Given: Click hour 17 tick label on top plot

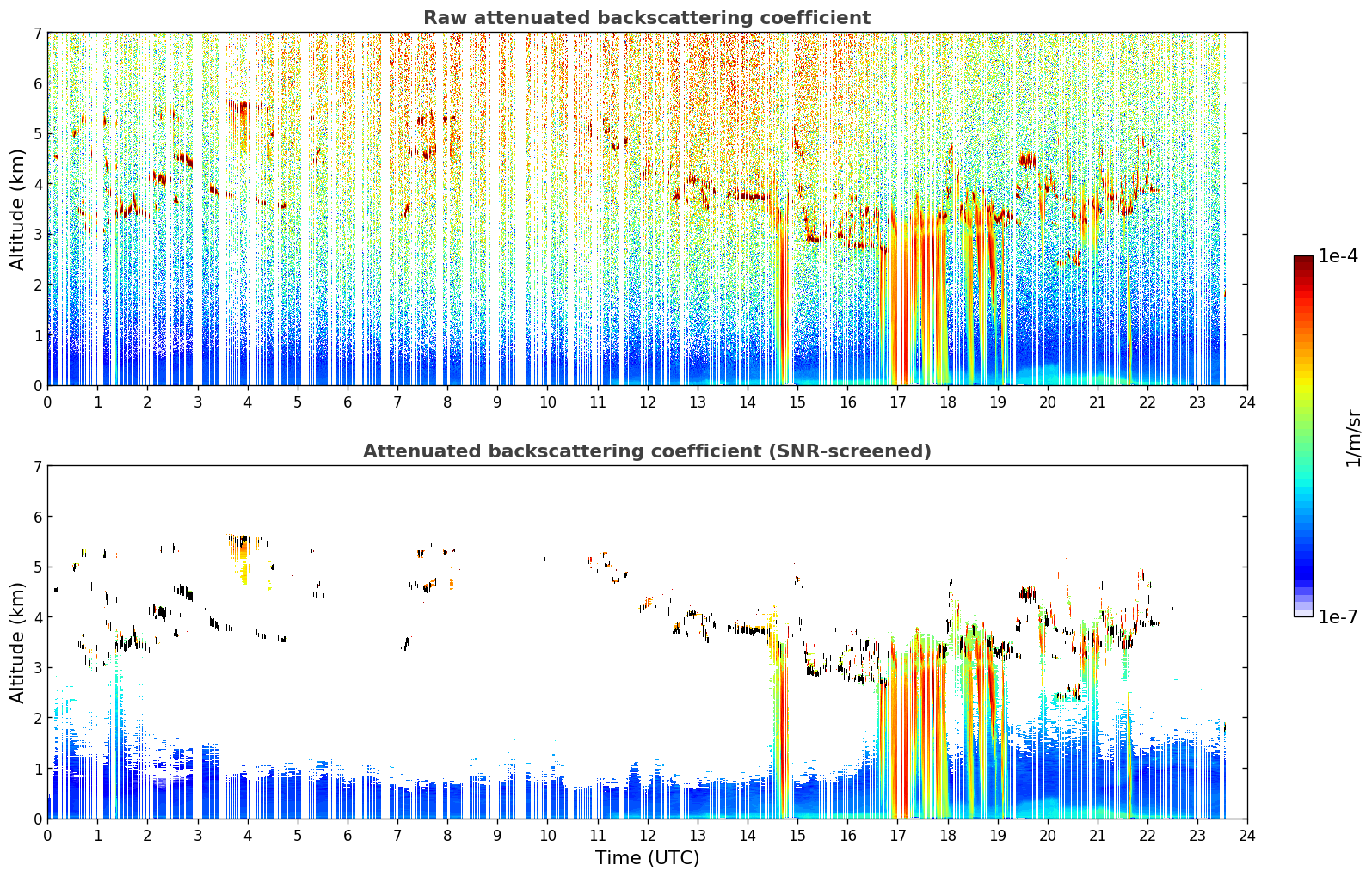Looking at the screenshot, I should tap(897, 402).
